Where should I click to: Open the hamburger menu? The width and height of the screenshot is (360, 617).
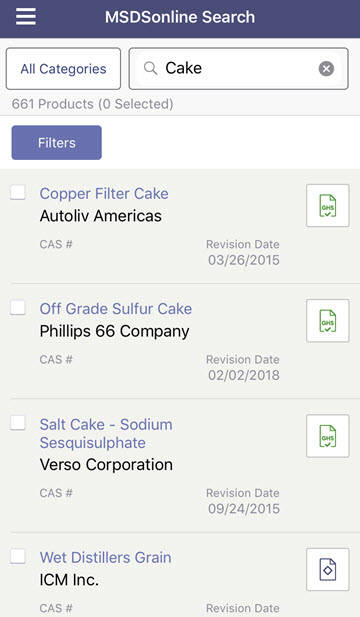coord(26,17)
